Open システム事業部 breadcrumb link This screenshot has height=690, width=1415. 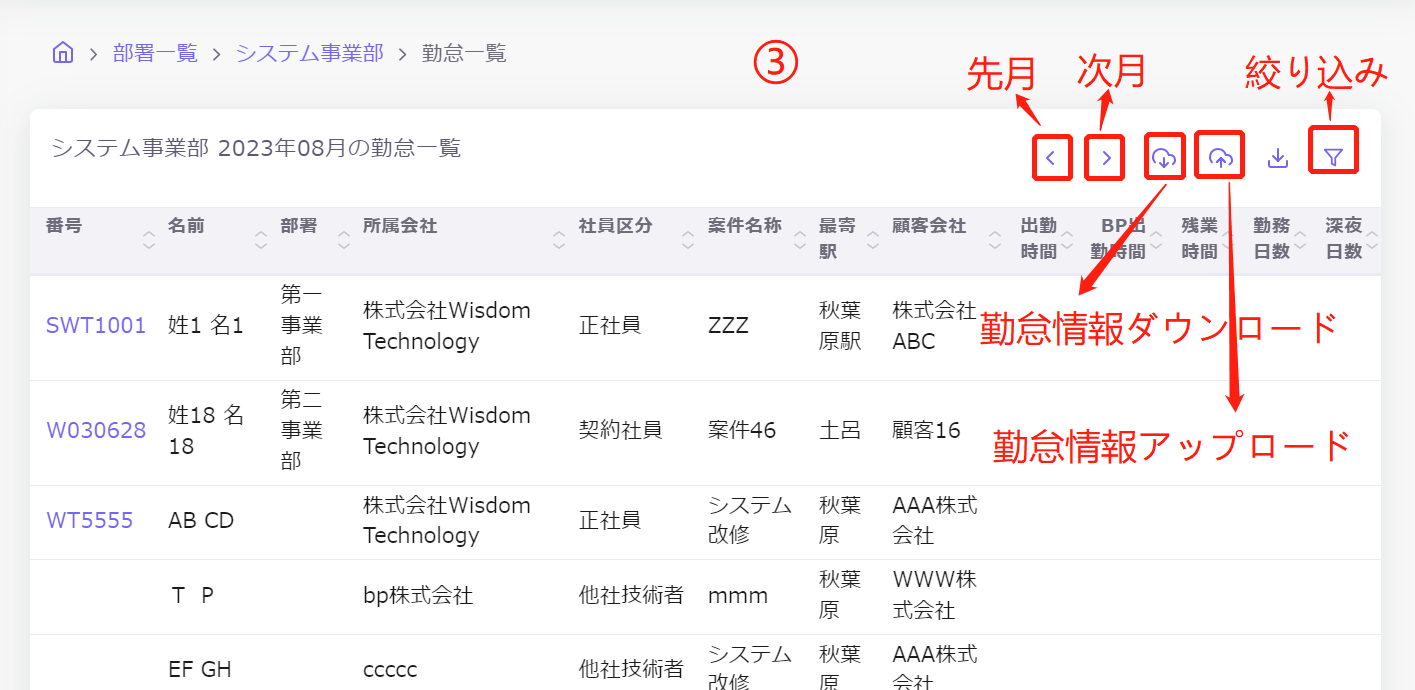(309, 53)
